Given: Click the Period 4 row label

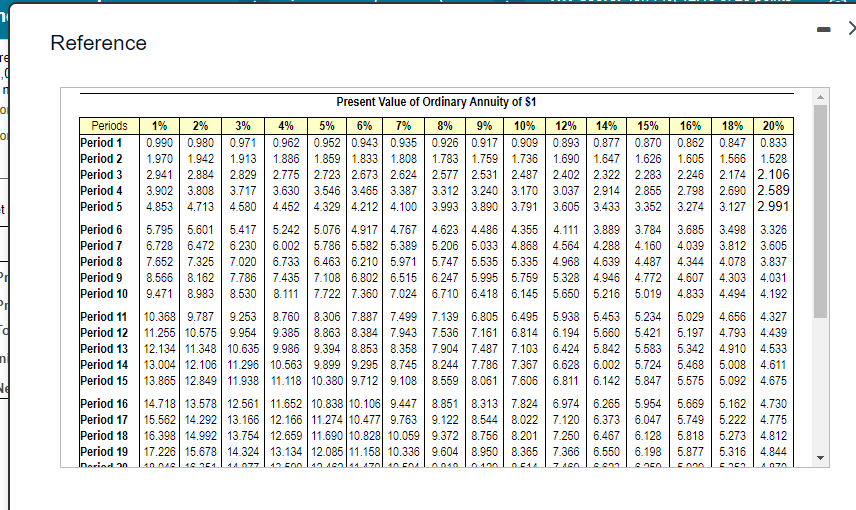Looking at the screenshot, I should tap(101, 191).
